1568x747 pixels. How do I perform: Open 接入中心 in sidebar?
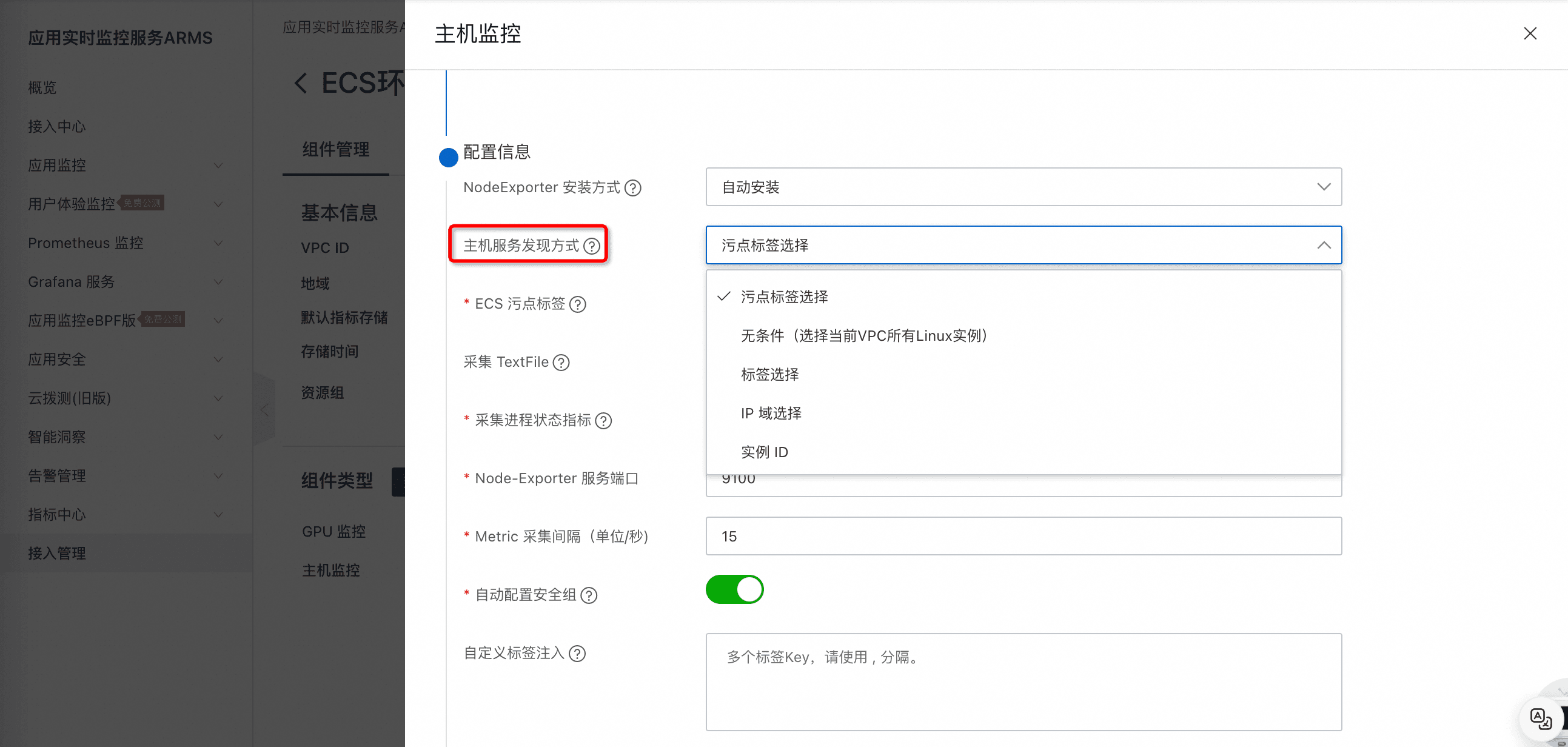pyautogui.click(x=56, y=127)
